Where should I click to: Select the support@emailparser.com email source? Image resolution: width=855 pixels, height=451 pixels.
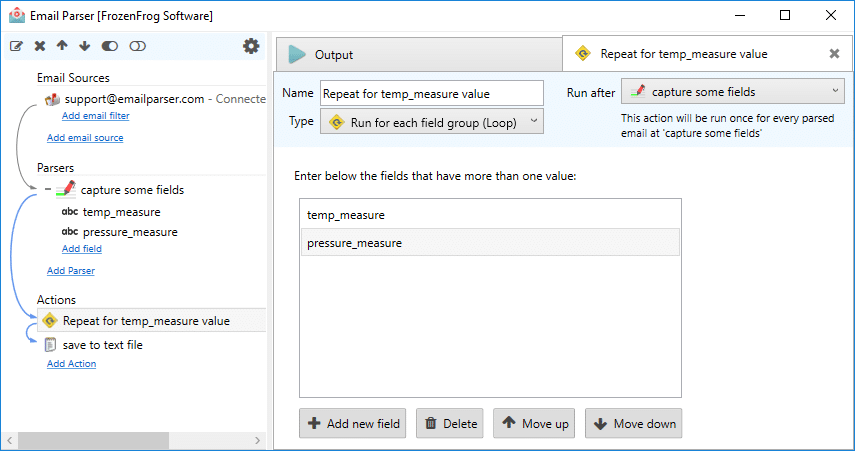134,99
